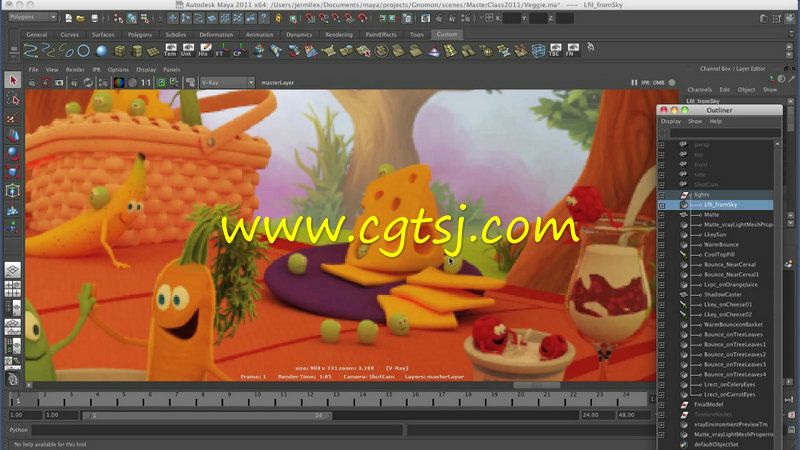Image resolution: width=800 pixels, height=450 pixels.
Task: Click the FN shelf button
Action: 571,50
